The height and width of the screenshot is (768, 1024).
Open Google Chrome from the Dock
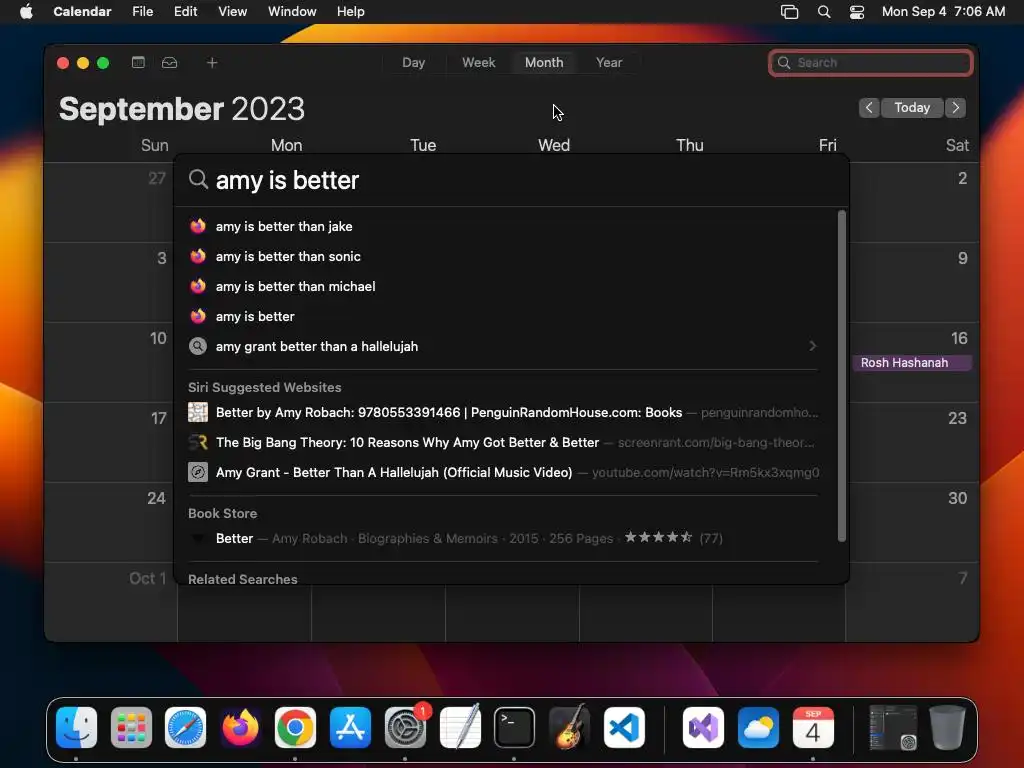point(295,728)
